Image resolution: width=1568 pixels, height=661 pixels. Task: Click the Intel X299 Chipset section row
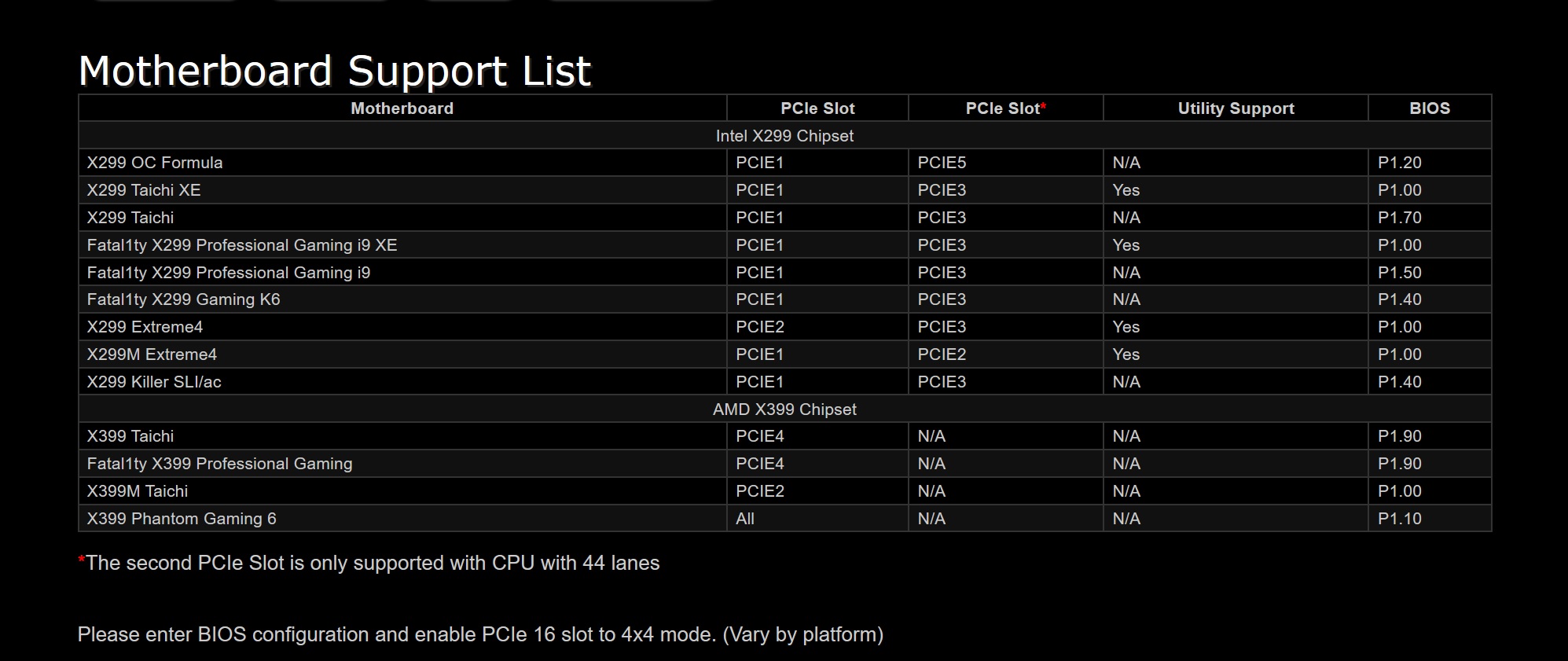tap(784, 136)
